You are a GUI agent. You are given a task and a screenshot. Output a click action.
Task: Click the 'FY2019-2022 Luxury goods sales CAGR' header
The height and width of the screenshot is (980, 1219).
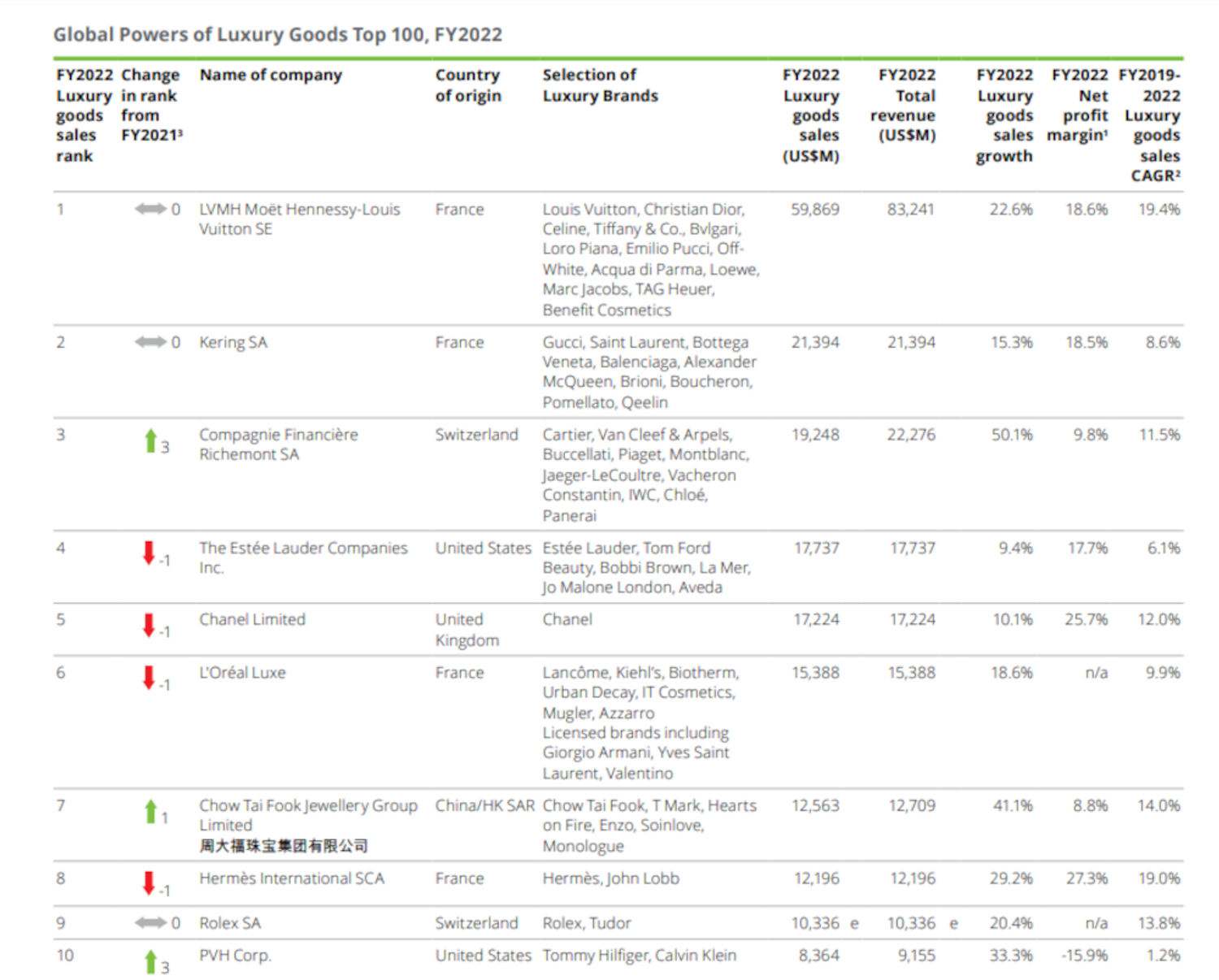pos(1150,125)
